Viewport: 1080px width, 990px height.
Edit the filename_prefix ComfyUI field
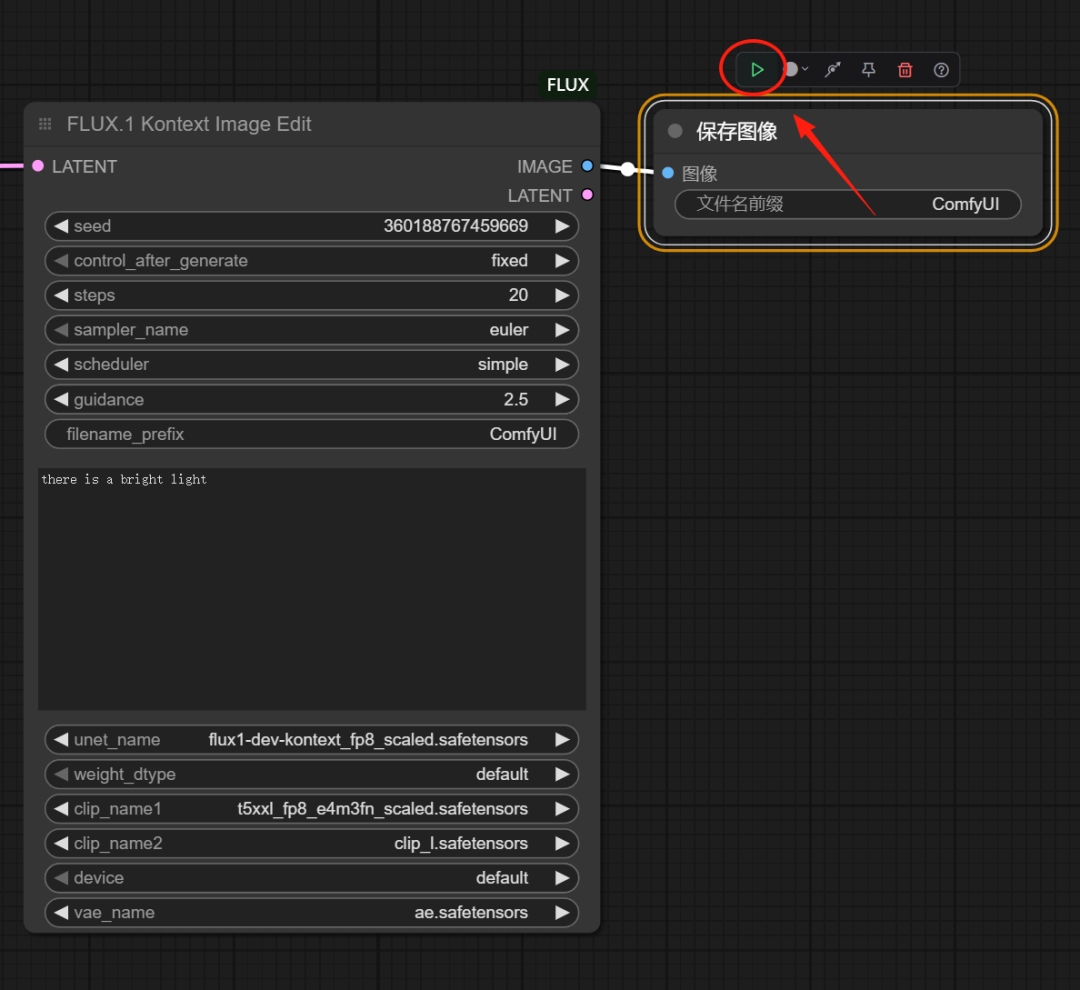[311, 434]
